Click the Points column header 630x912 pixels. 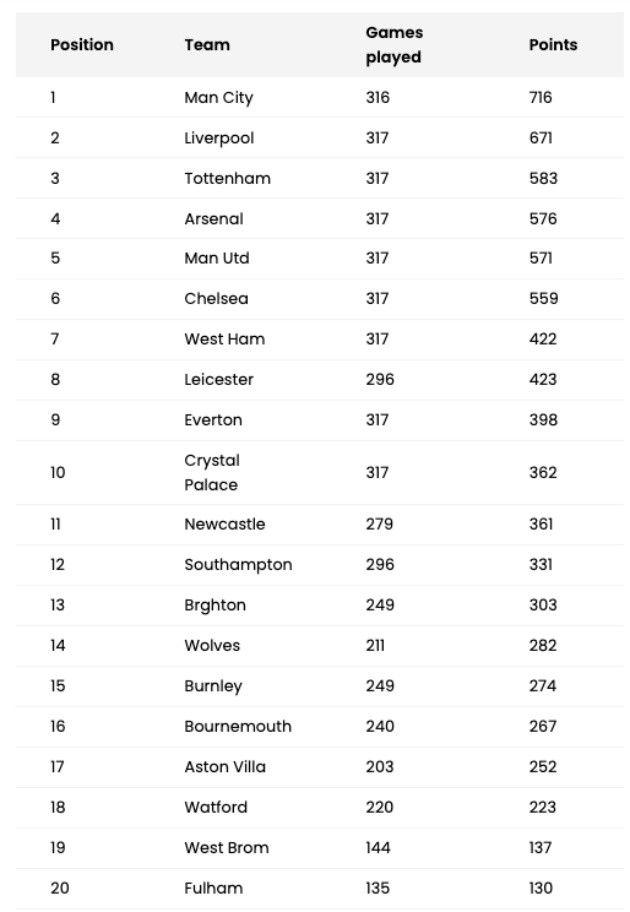(x=553, y=45)
